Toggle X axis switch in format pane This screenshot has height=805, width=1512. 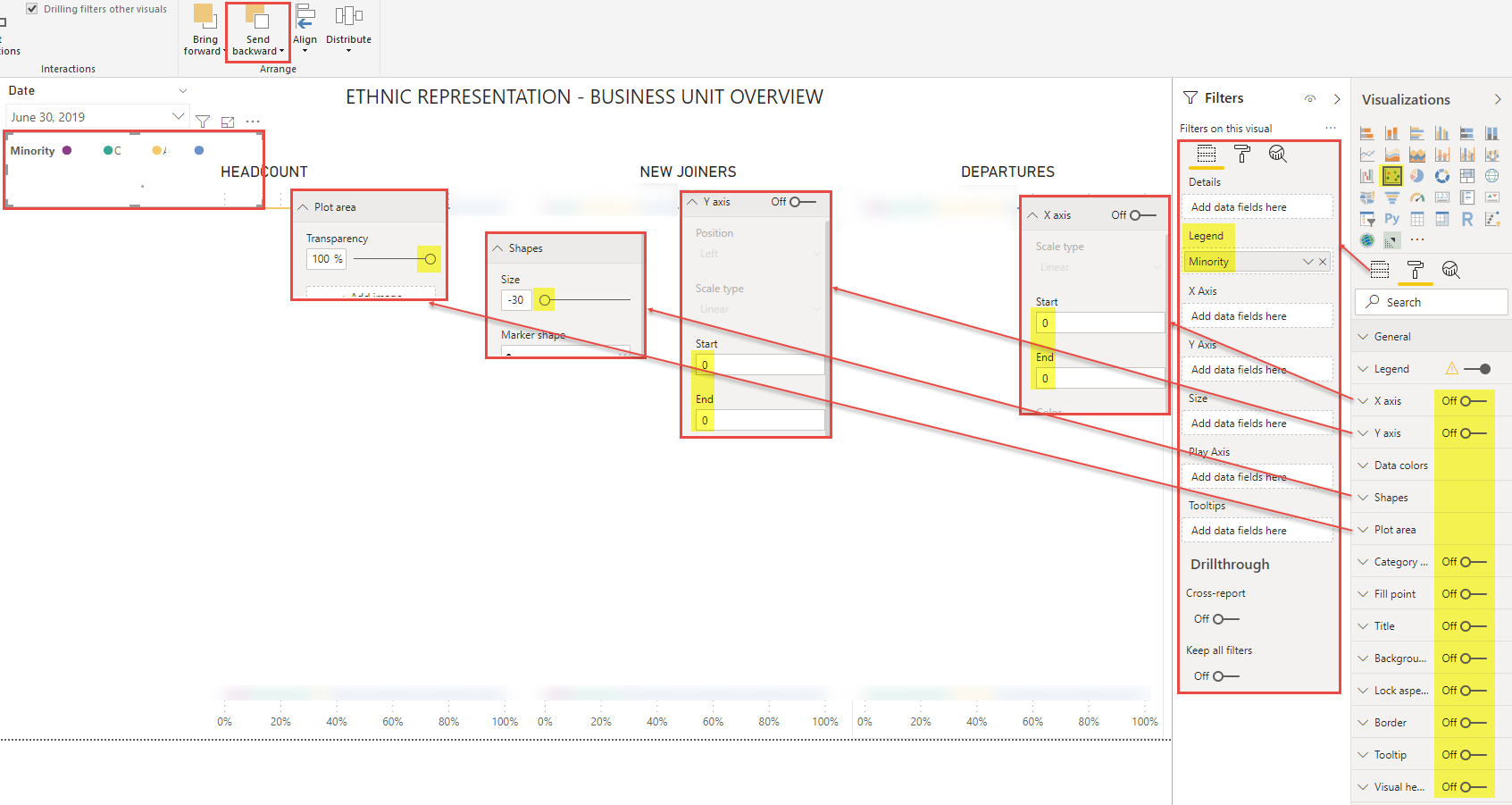(x=1473, y=401)
